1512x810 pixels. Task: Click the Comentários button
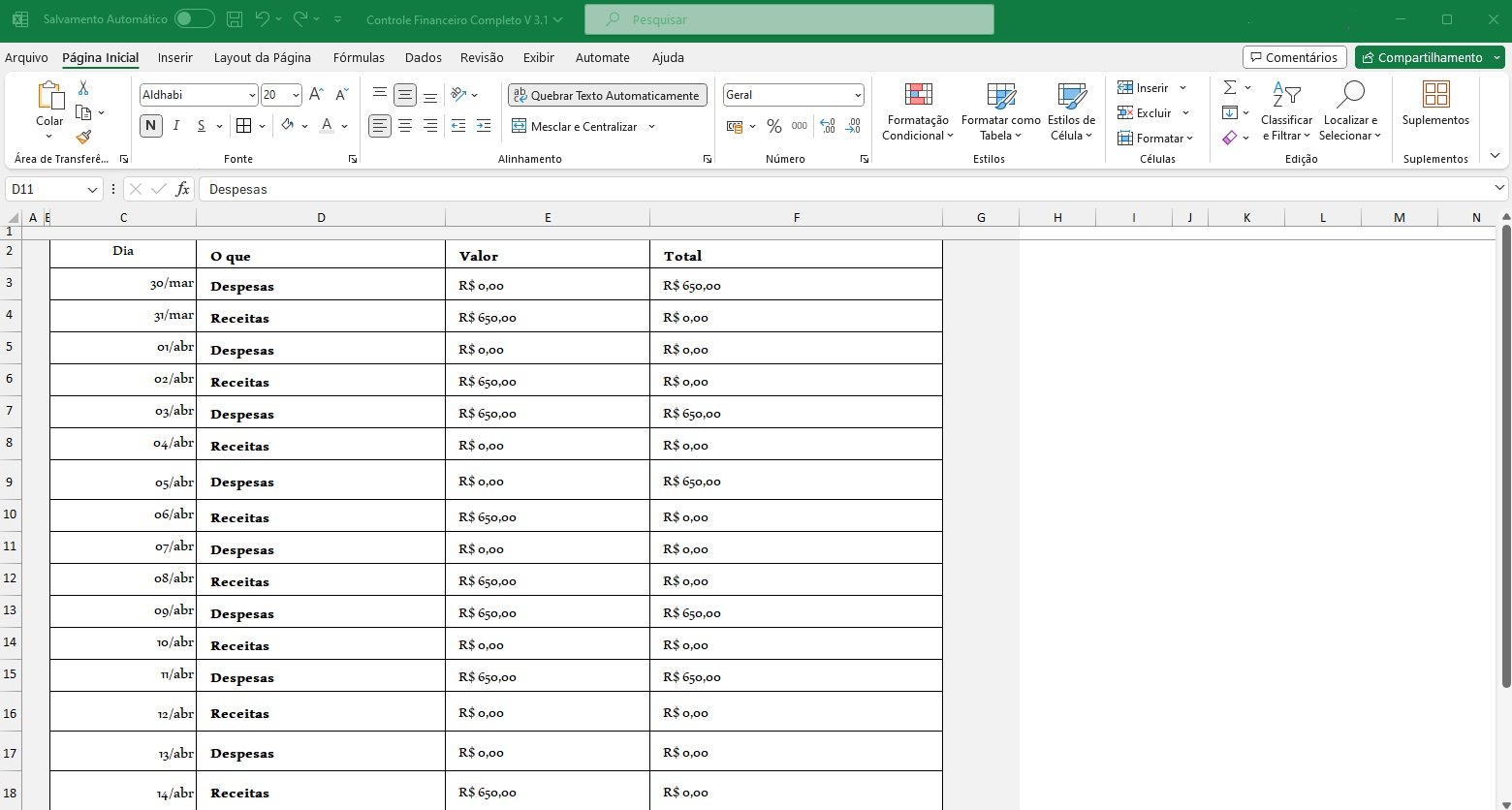(x=1294, y=57)
